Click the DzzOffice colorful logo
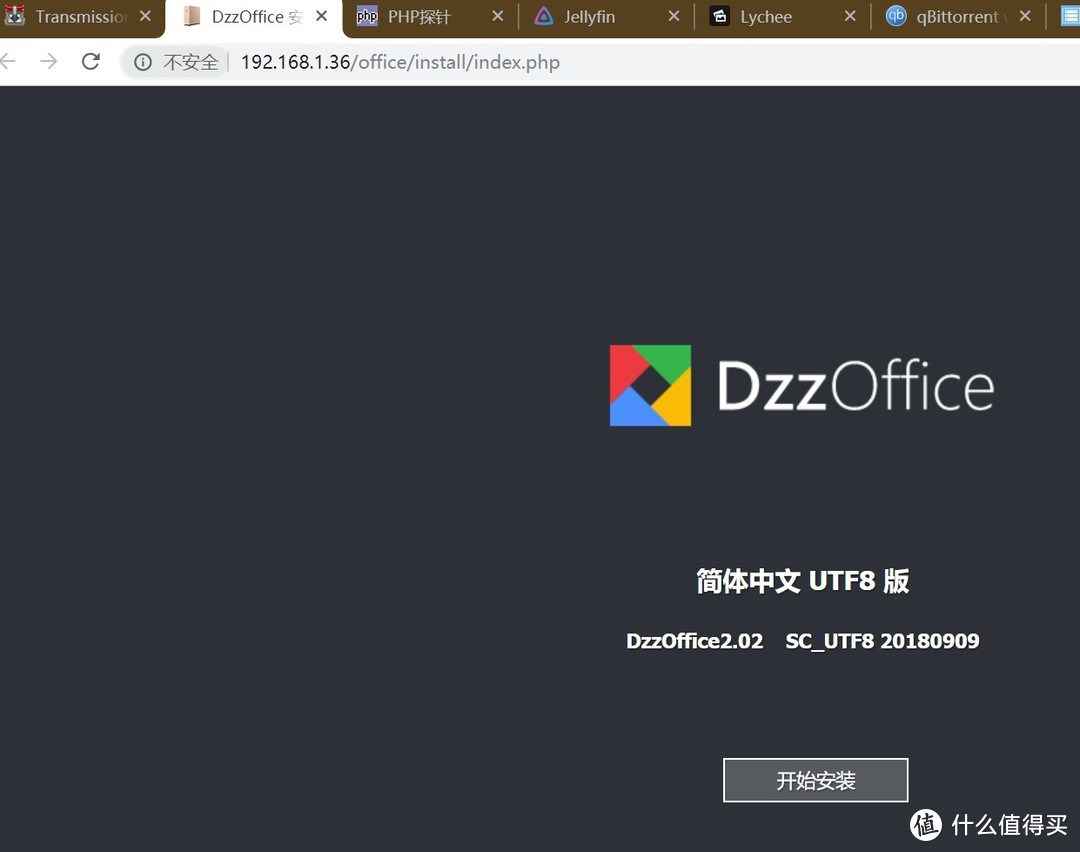1080x852 pixels. pyautogui.click(x=650, y=385)
